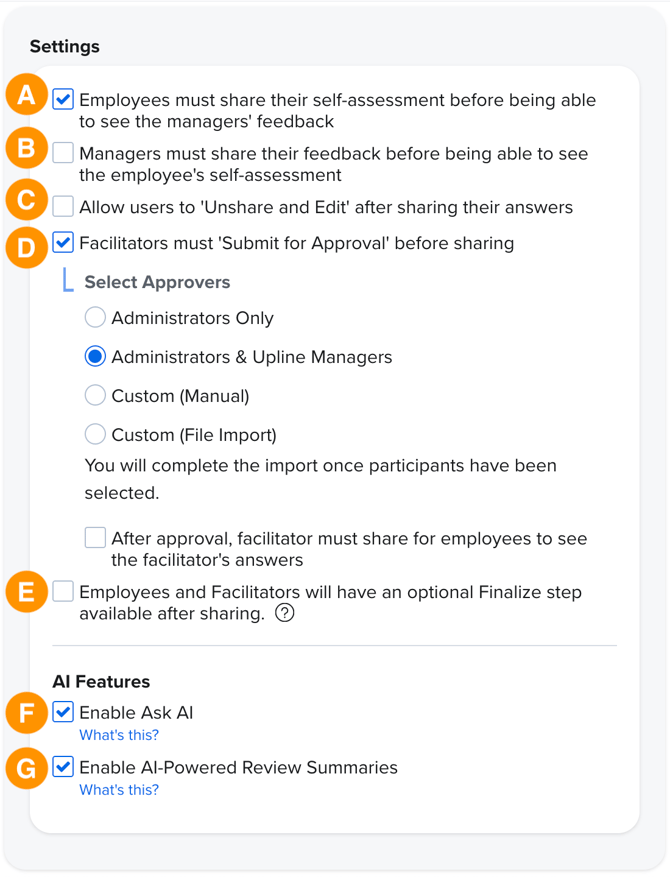Select Custom (Manual) approvers option
The image size is (670, 877).
pos(95,396)
